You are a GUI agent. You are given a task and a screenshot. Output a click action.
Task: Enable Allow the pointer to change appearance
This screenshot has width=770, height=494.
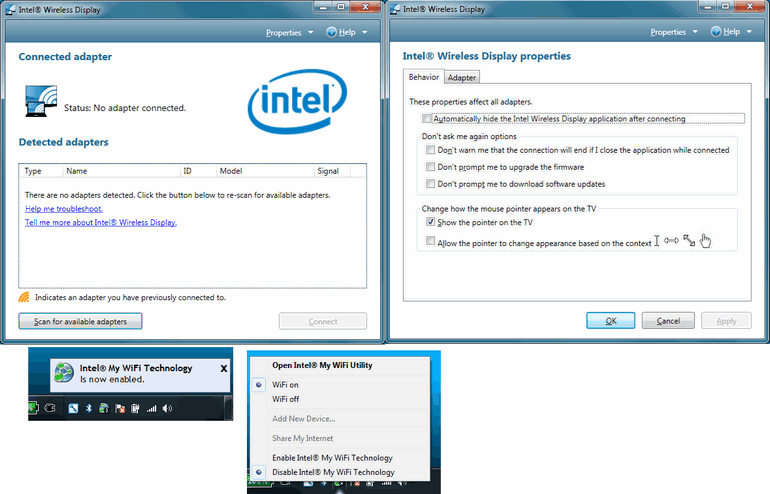click(430, 241)
